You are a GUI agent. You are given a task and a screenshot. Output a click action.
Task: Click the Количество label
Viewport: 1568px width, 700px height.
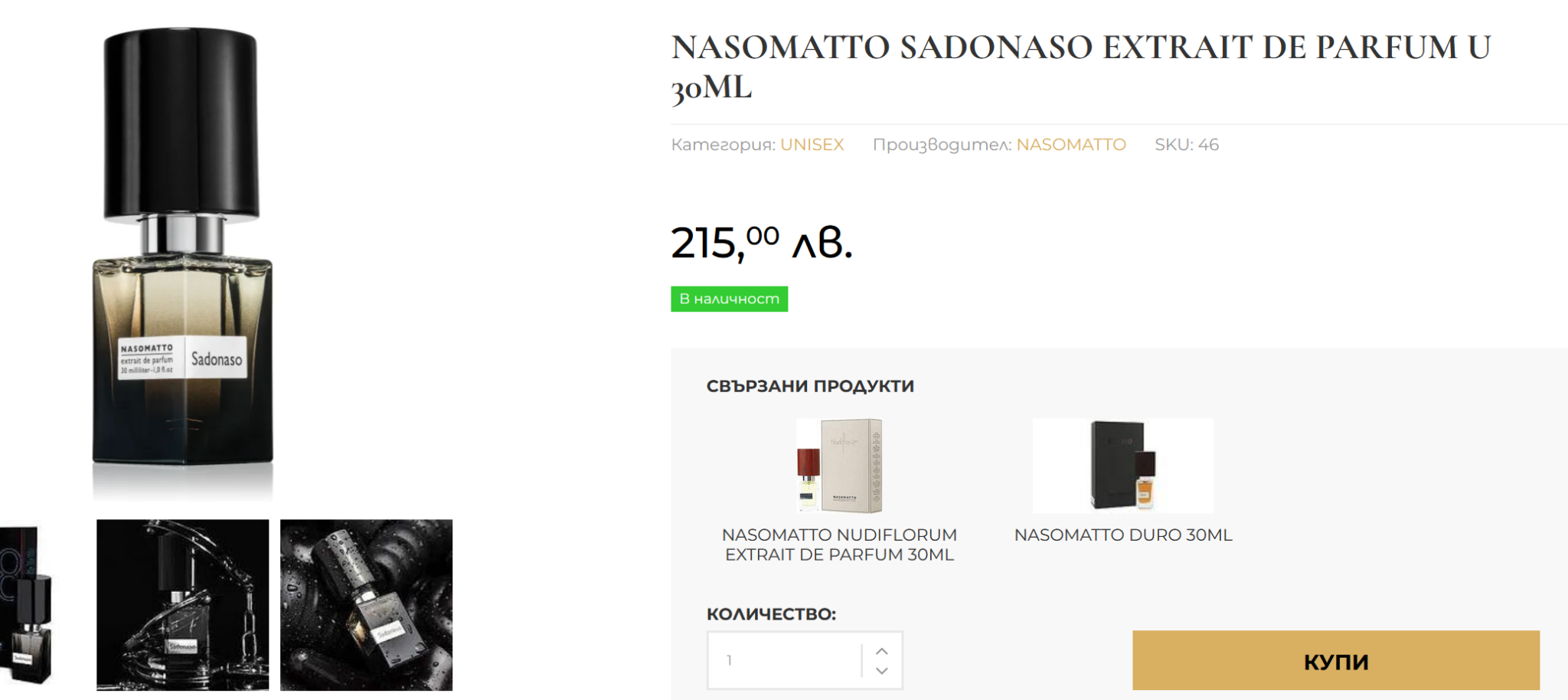click(x=770, y=614)
